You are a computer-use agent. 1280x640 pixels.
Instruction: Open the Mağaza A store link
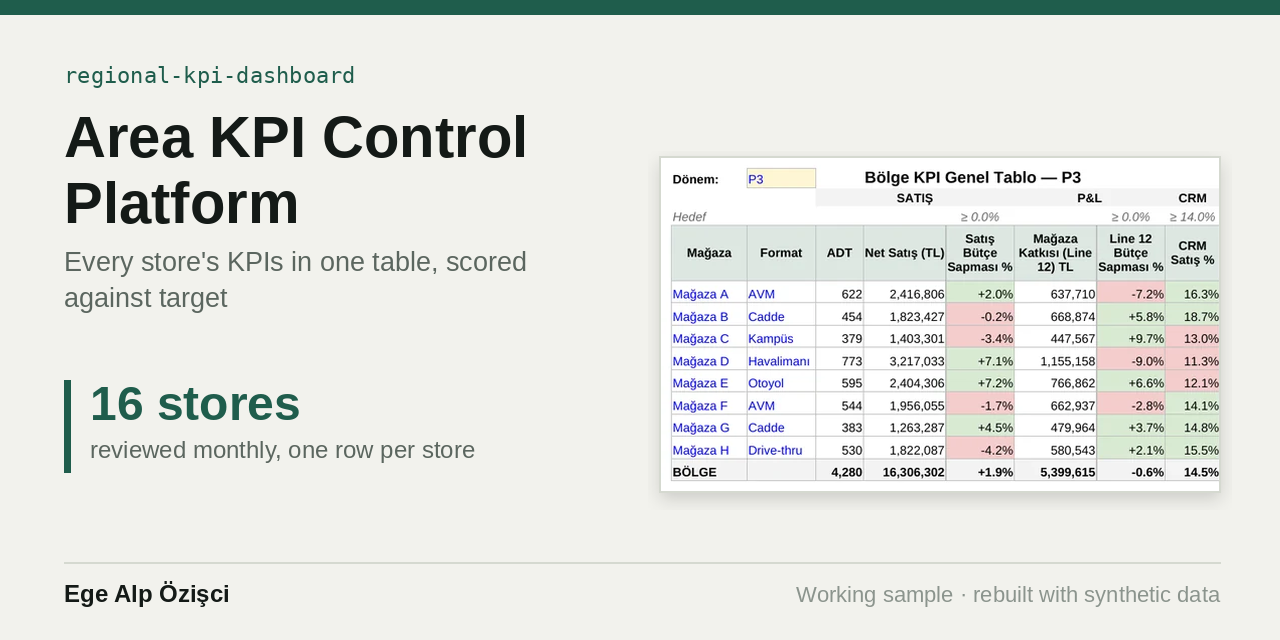[701, 294]
